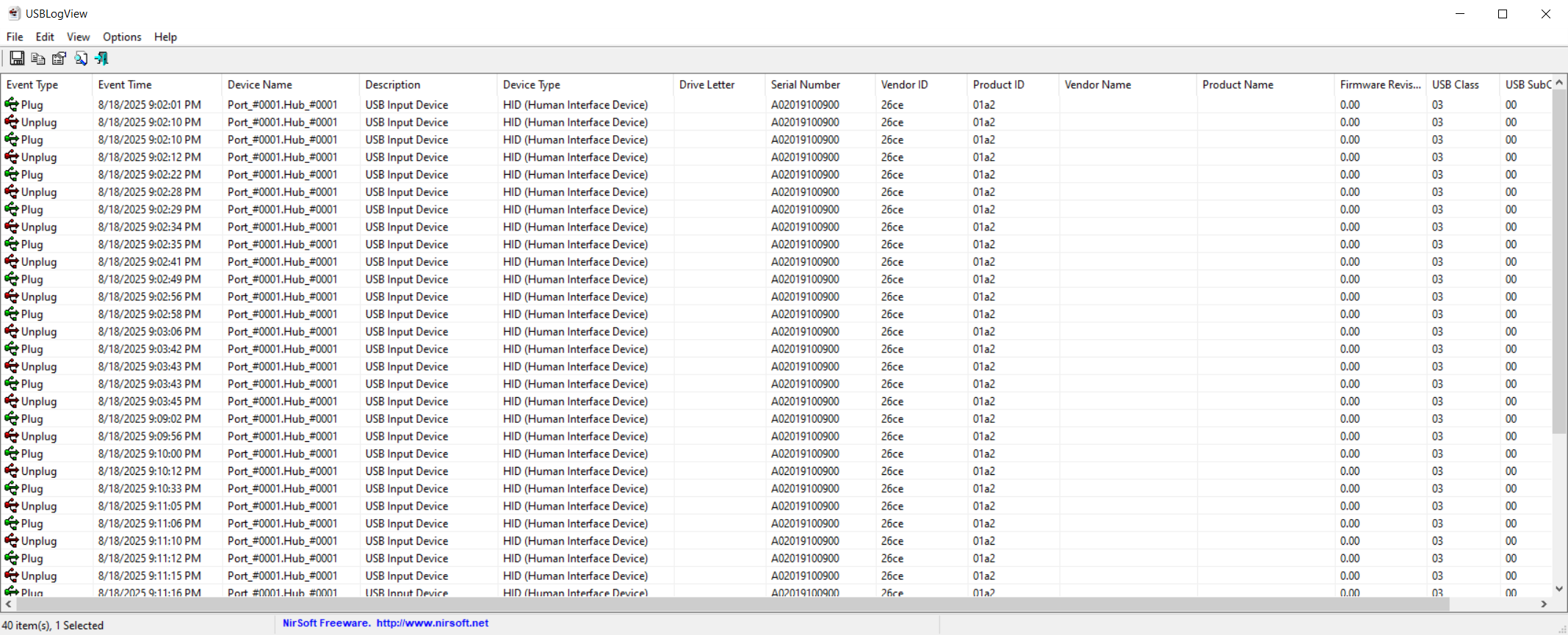
Task: Click the green Plug icon at 9:02:01 PM
Action: point(12,104)
